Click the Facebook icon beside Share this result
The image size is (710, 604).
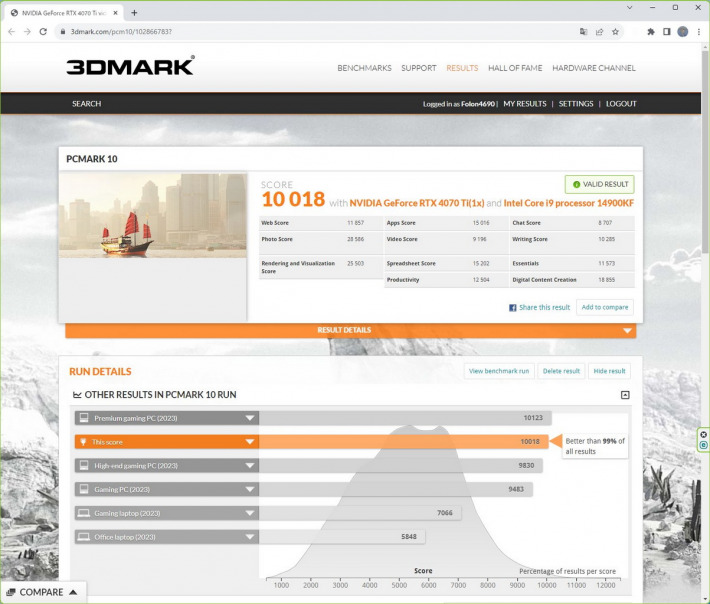pyautogui.click(x=513, y=308)
